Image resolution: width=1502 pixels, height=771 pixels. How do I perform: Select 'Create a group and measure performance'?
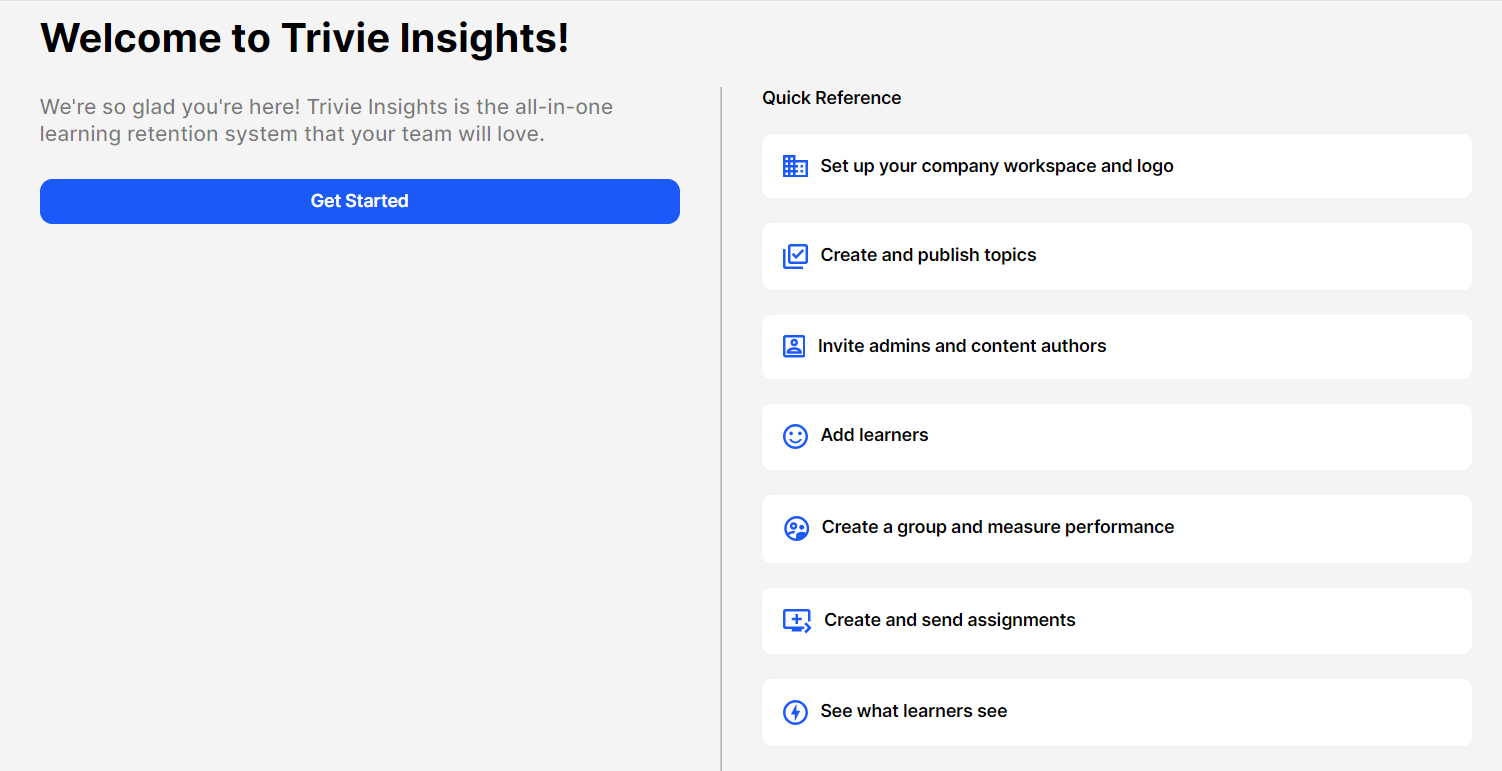pyautogui.click(x=997, y=527)
